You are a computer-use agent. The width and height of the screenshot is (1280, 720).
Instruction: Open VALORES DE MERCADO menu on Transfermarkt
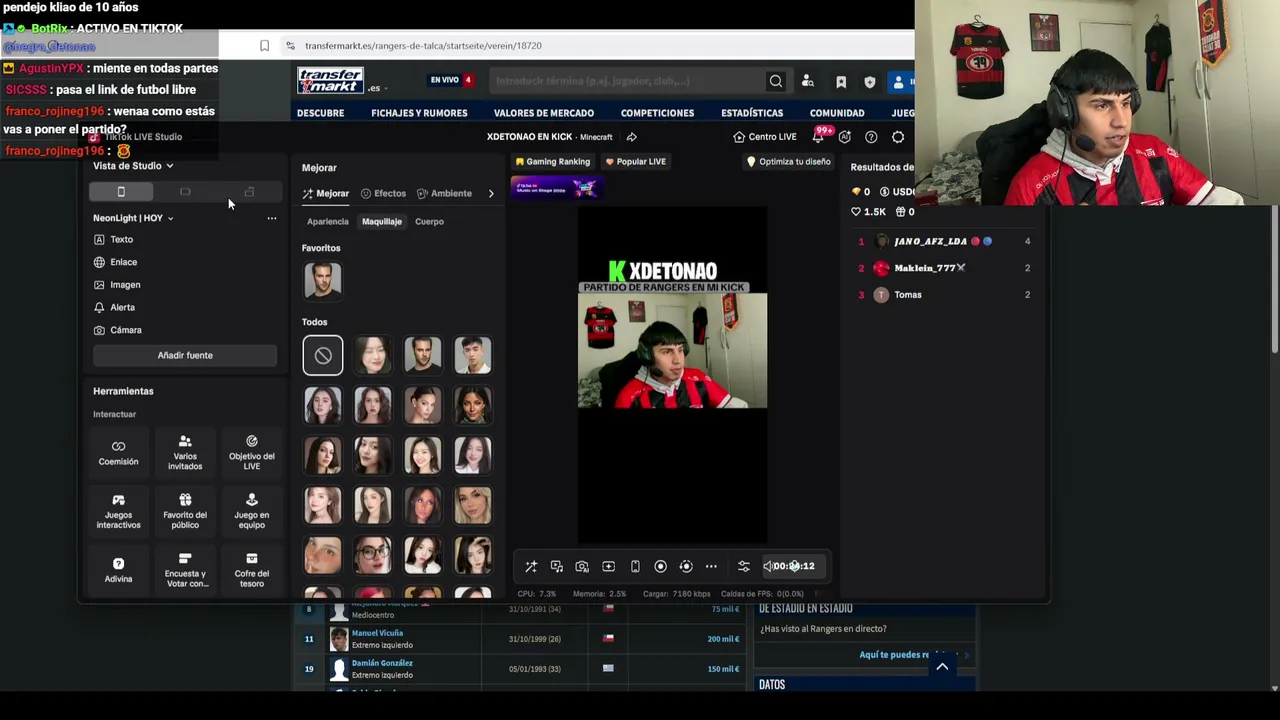(x=544, y=113)
